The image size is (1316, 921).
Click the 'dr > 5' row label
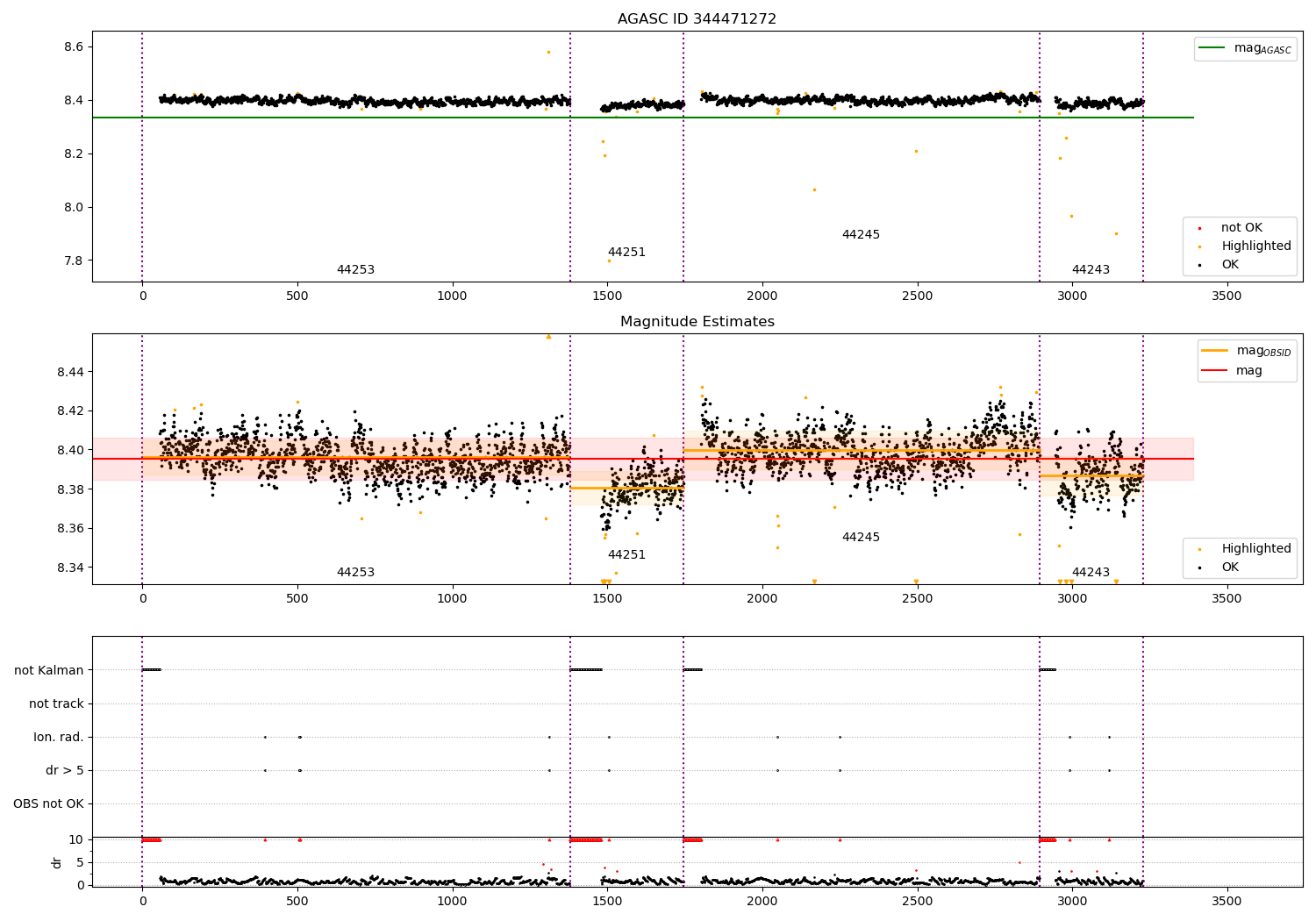pyautogui.click(x=65, y=771)
